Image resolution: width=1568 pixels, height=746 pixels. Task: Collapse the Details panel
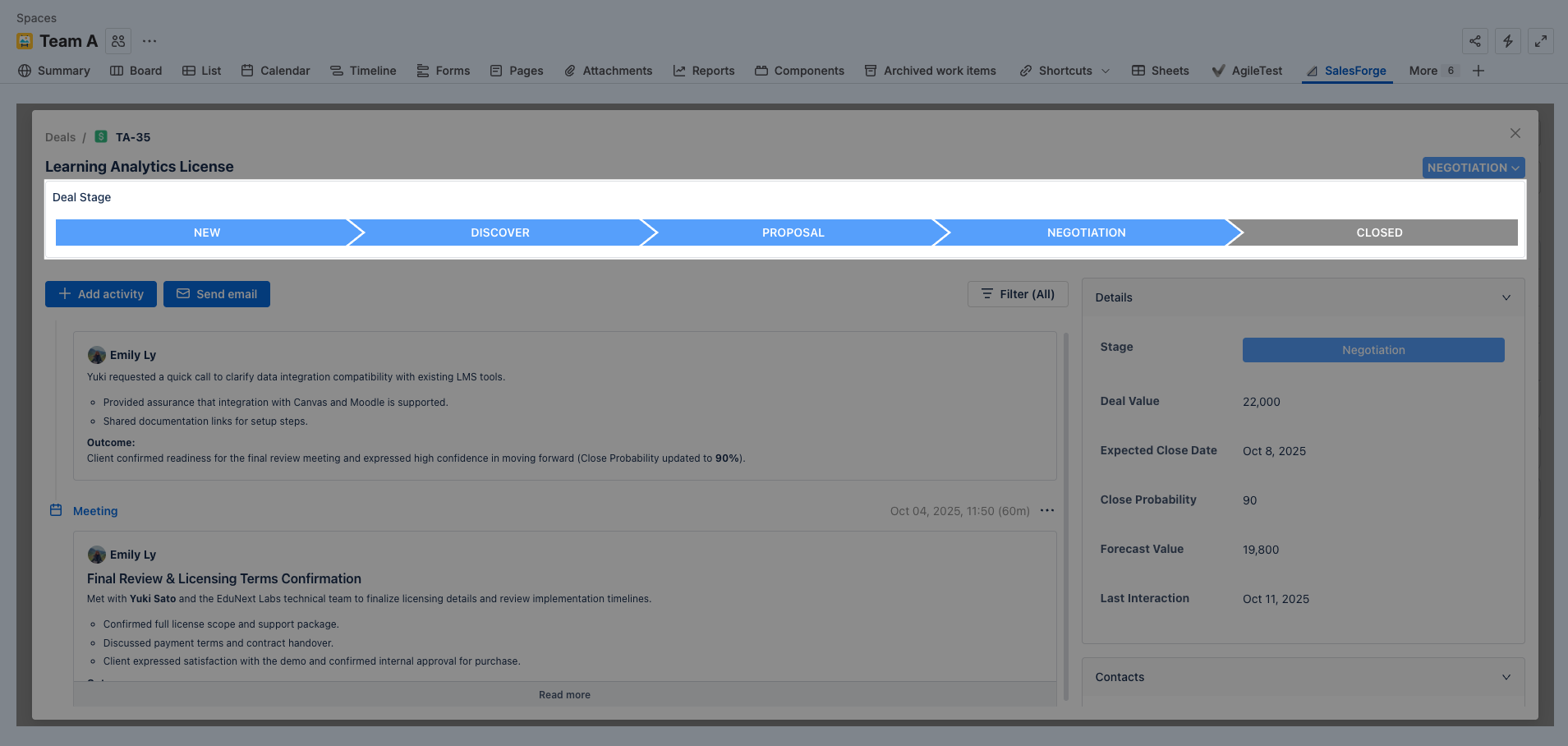(x=1506, y=297)
